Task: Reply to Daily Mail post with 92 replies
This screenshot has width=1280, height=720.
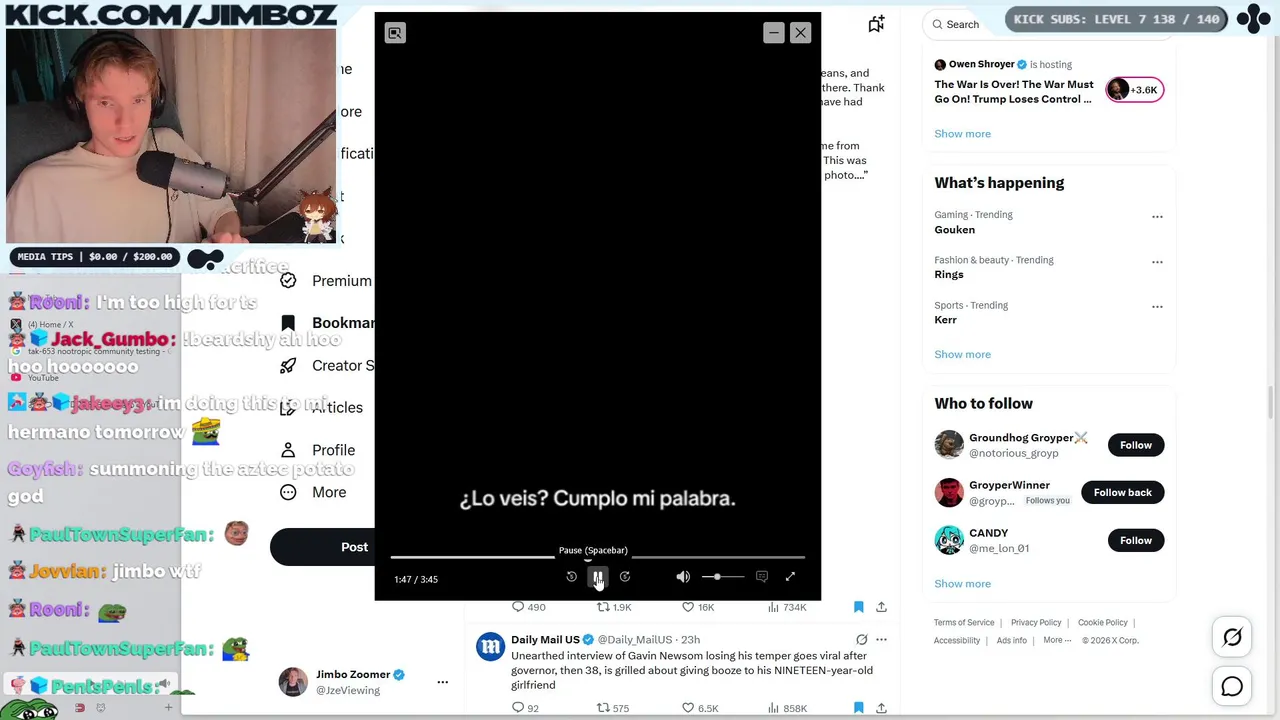Action: click(525, 708)
